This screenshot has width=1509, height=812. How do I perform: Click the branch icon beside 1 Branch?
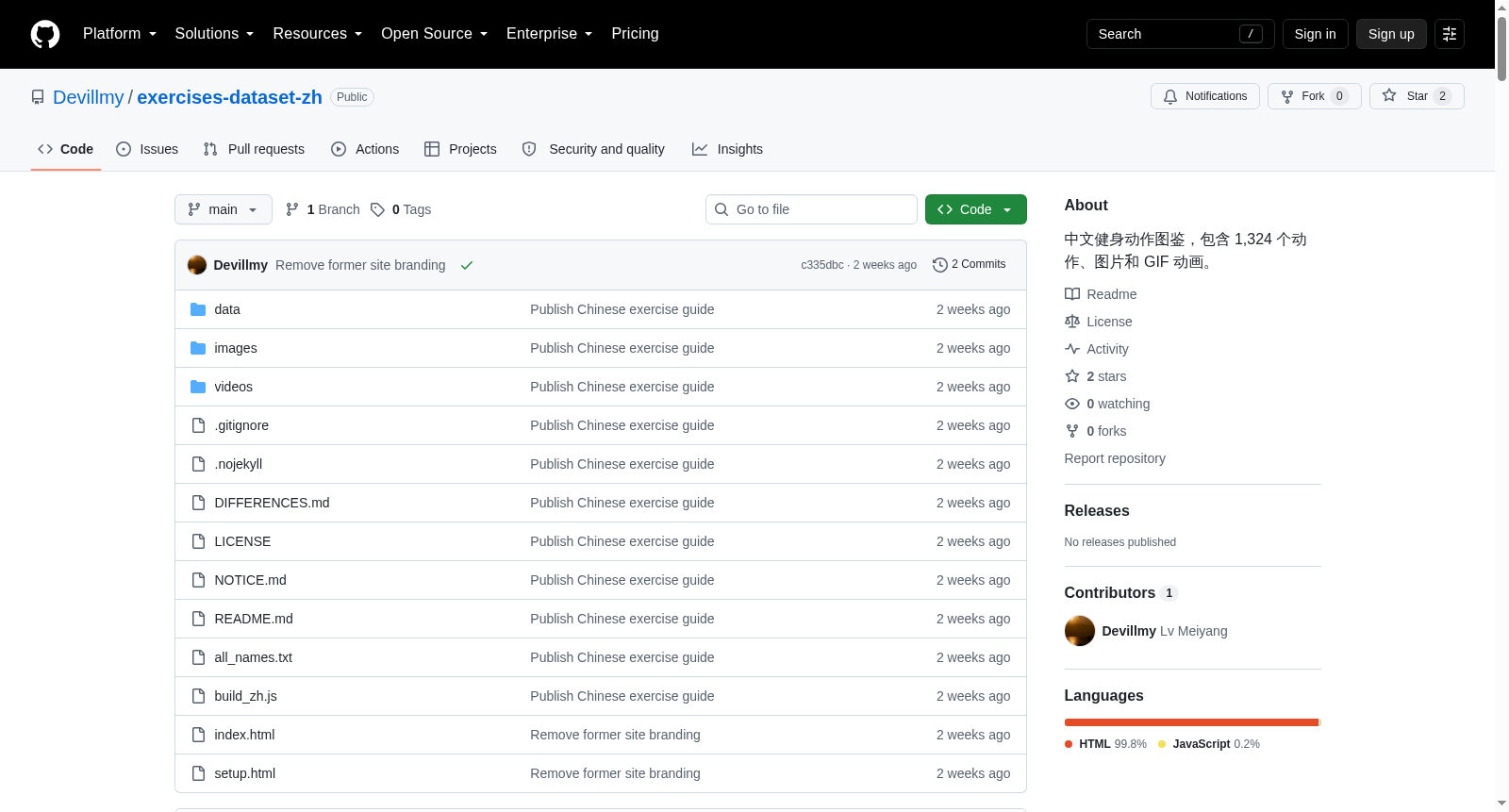292,209
